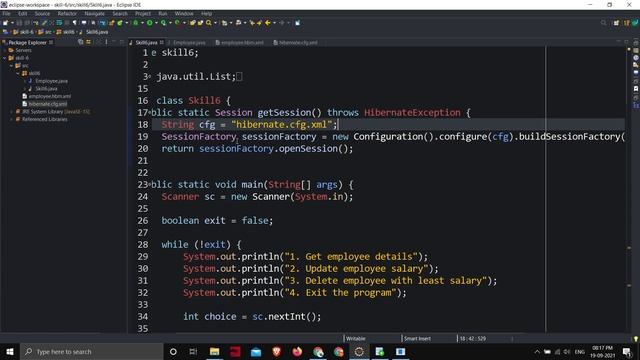Click the Open Perspective icon
Viewport: 640px width, 360px height.
pyautogui.click(x=616, y=23)
